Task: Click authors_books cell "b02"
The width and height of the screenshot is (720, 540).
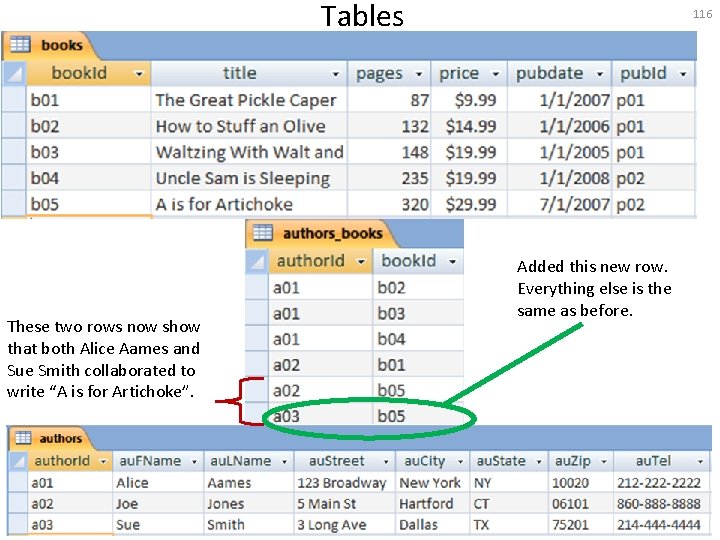Action: pos(418,287)
